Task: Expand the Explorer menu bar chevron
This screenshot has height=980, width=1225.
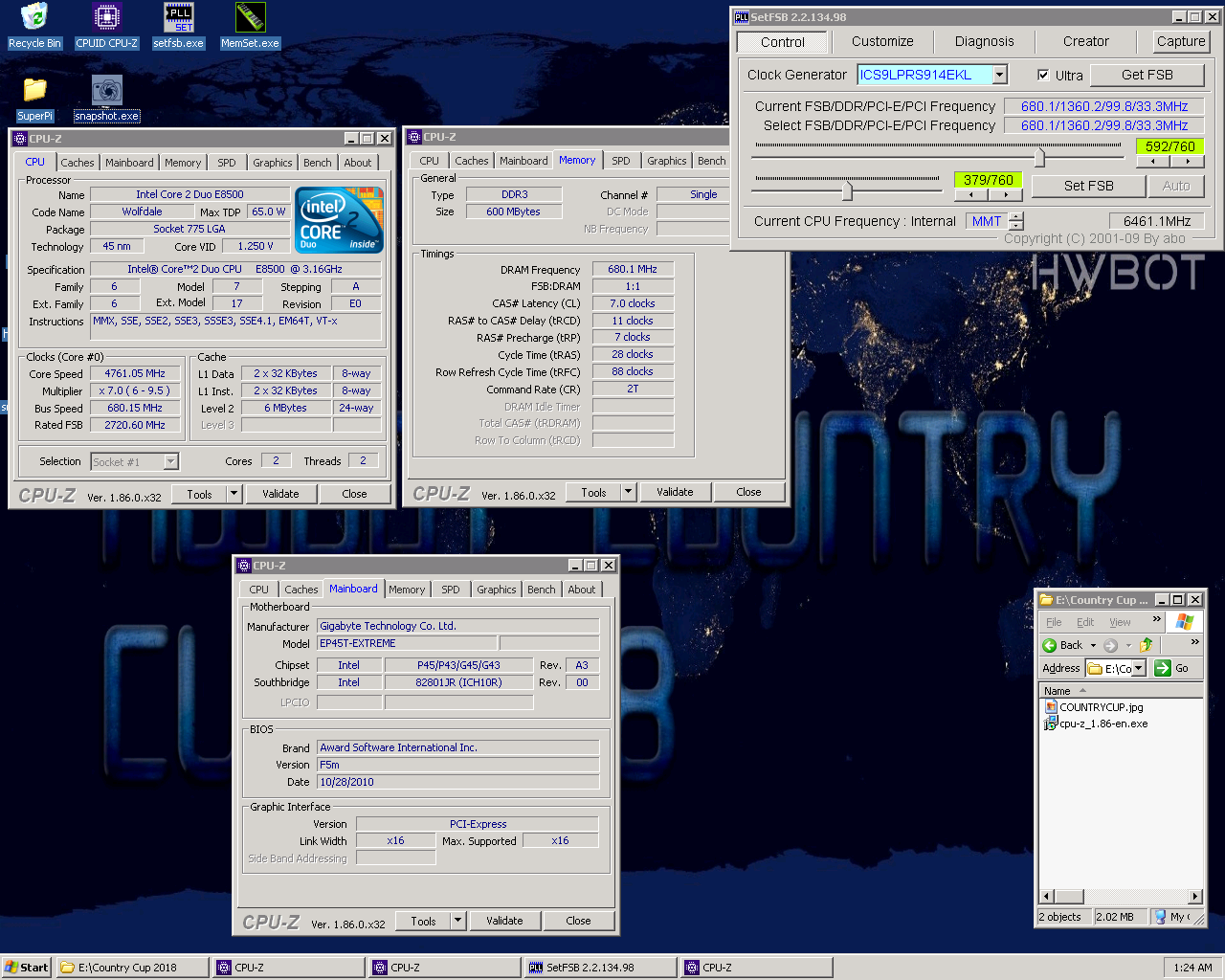Action: coord(1156,620)
